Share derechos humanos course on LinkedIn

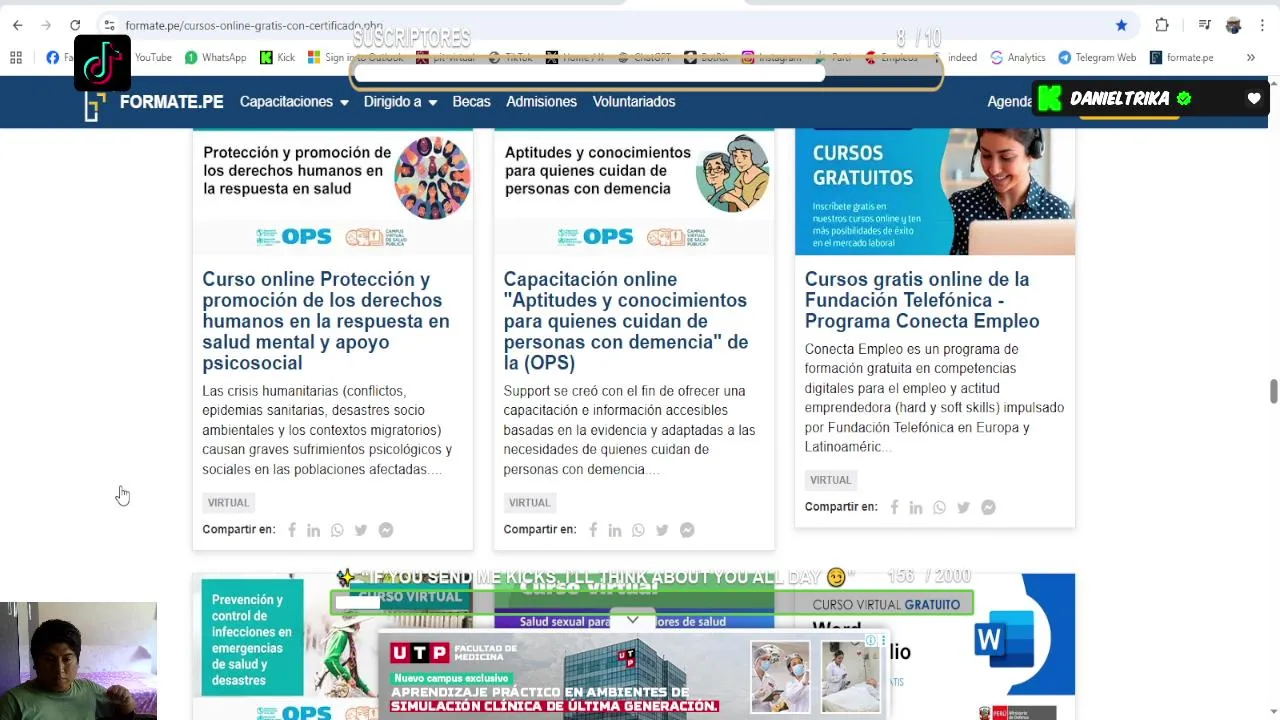(313, 530)
